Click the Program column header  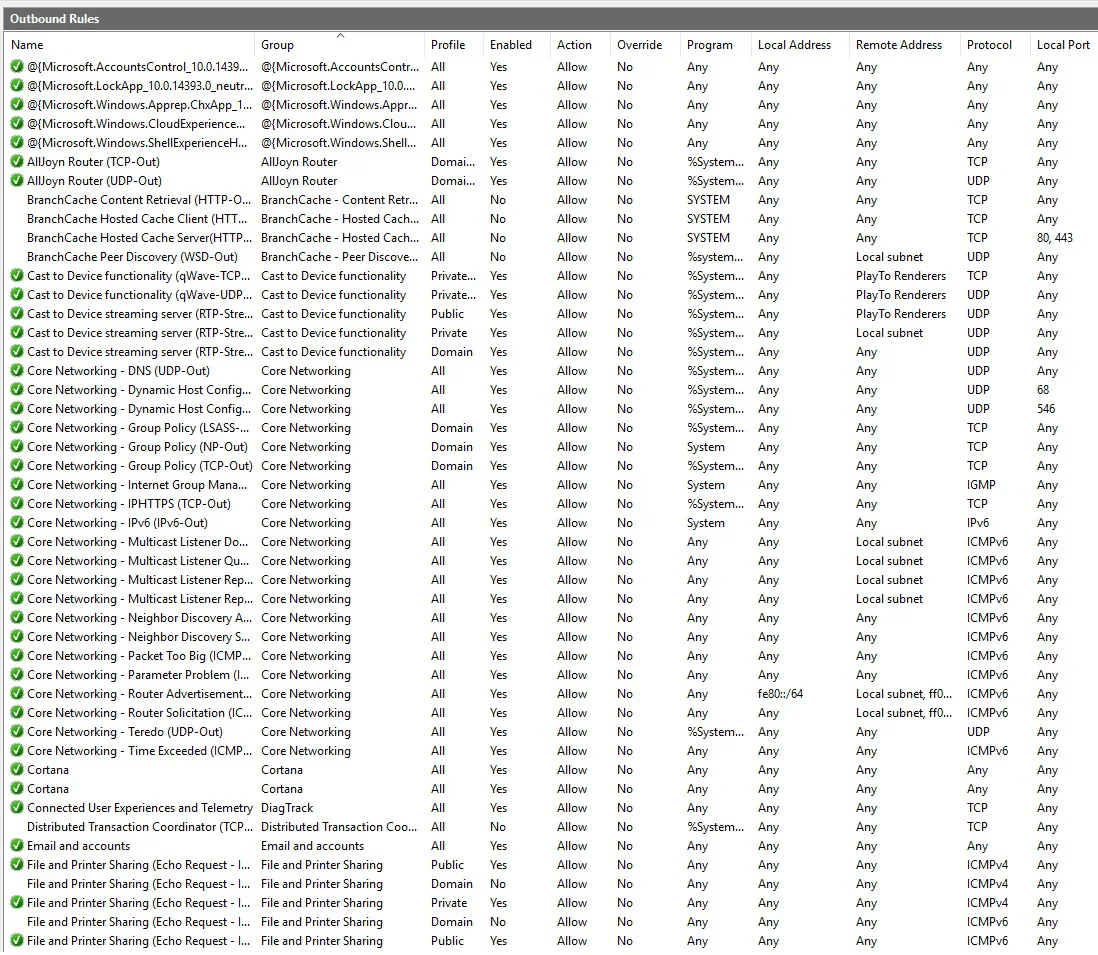[715, 45]
